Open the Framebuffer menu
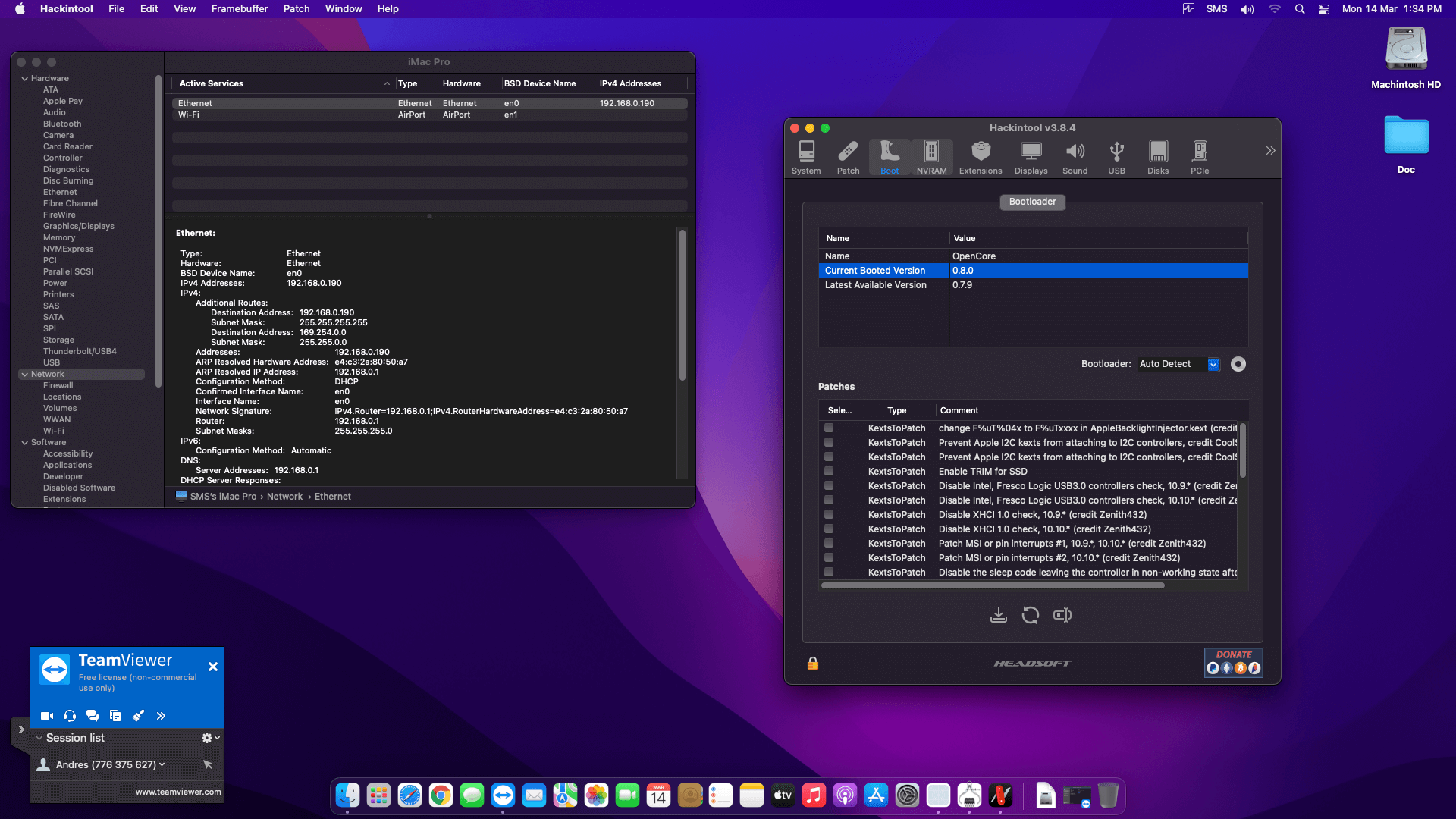Viewport: 1456px width, 819px height. pyautogui.click(x=240, y=9)
